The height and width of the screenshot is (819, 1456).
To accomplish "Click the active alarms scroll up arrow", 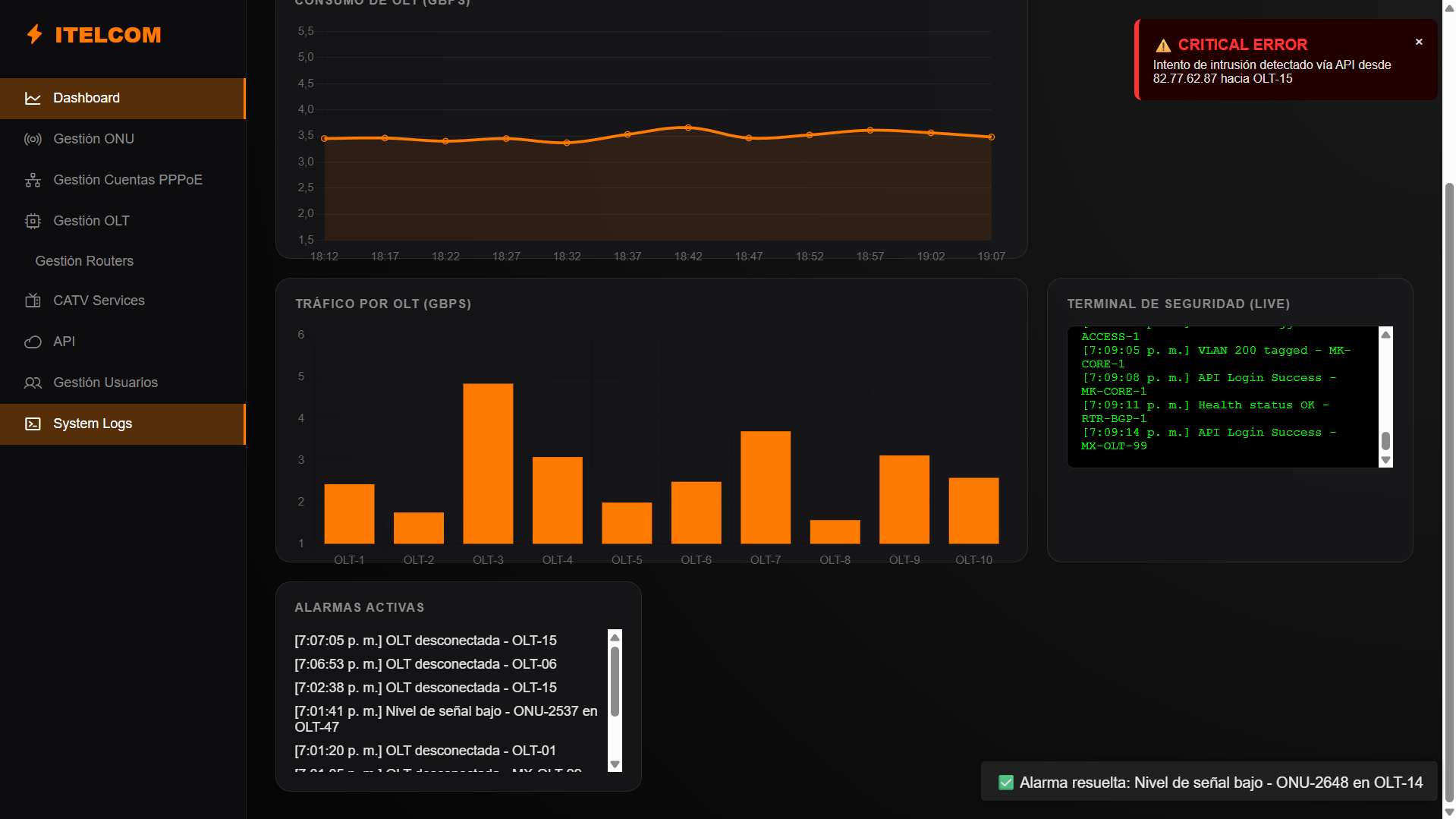I will (x=615, y=638).
